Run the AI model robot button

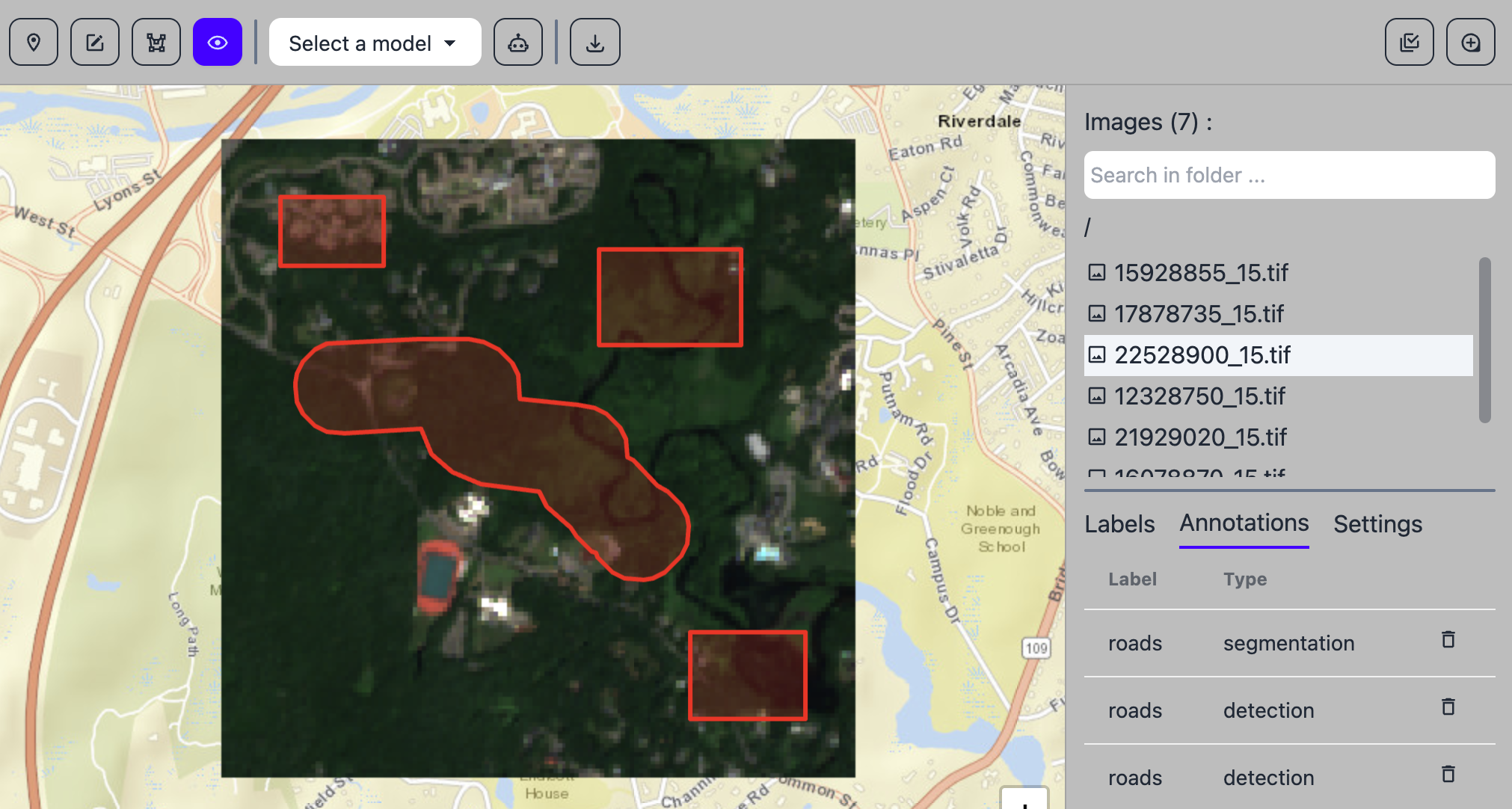click(518, 43)
